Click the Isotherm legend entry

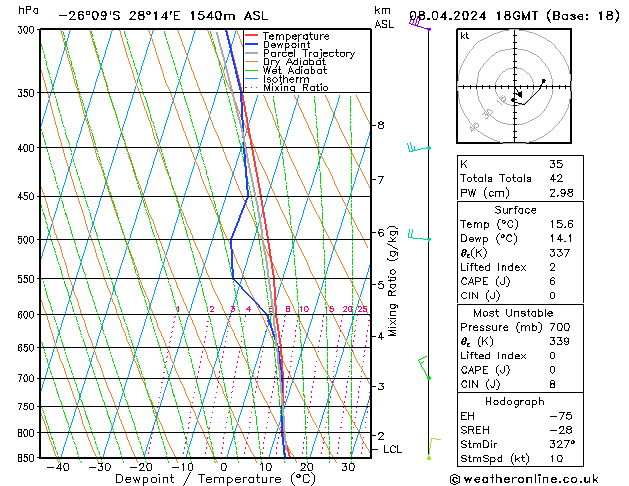pos(277,79)
